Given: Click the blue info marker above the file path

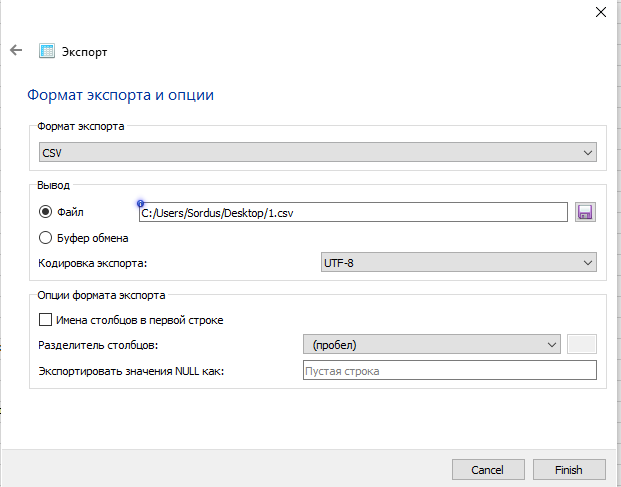Looking at the screenshot, I should [141, 203].
